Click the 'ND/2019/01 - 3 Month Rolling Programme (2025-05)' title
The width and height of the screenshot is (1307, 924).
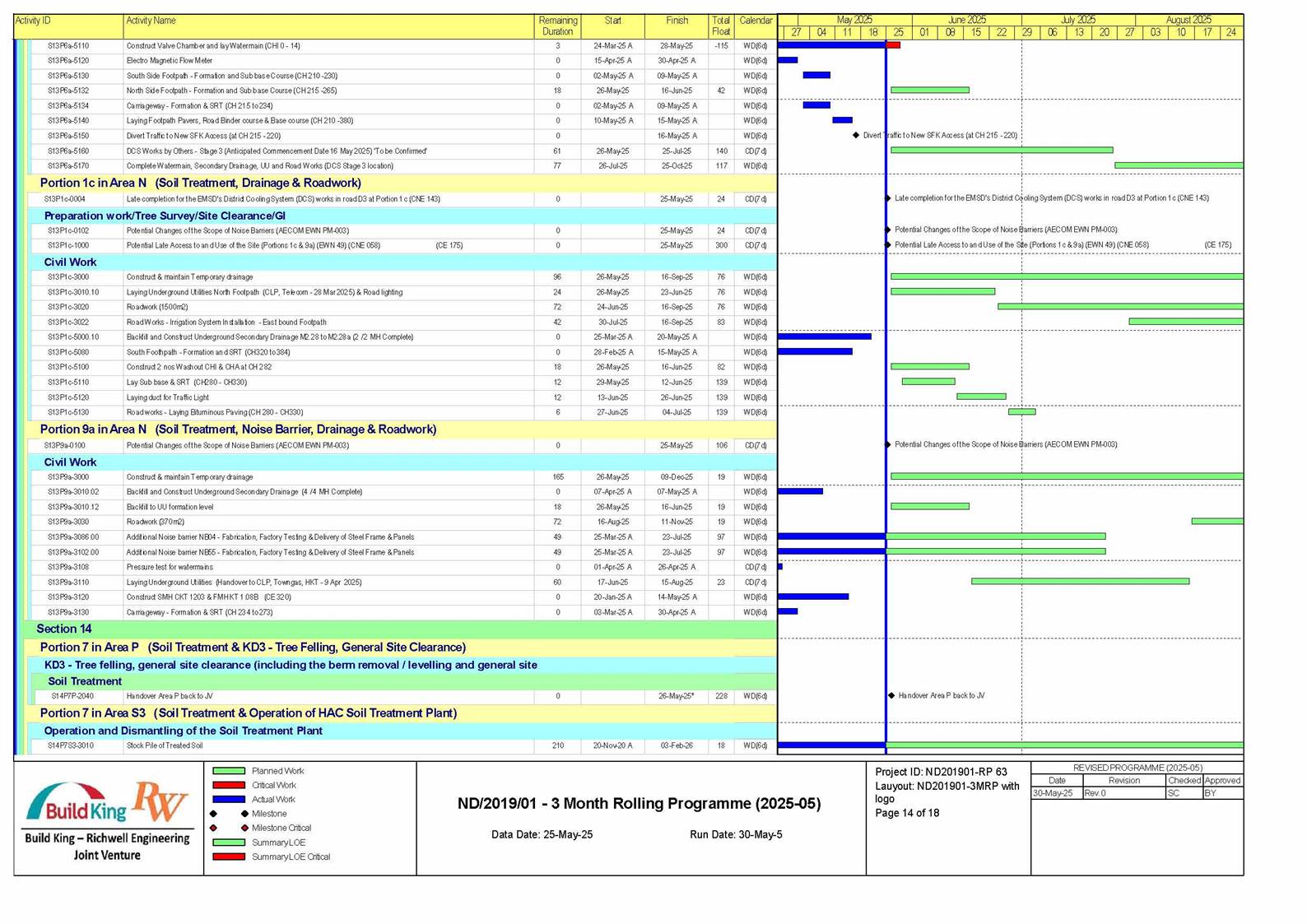pos(640,804)
